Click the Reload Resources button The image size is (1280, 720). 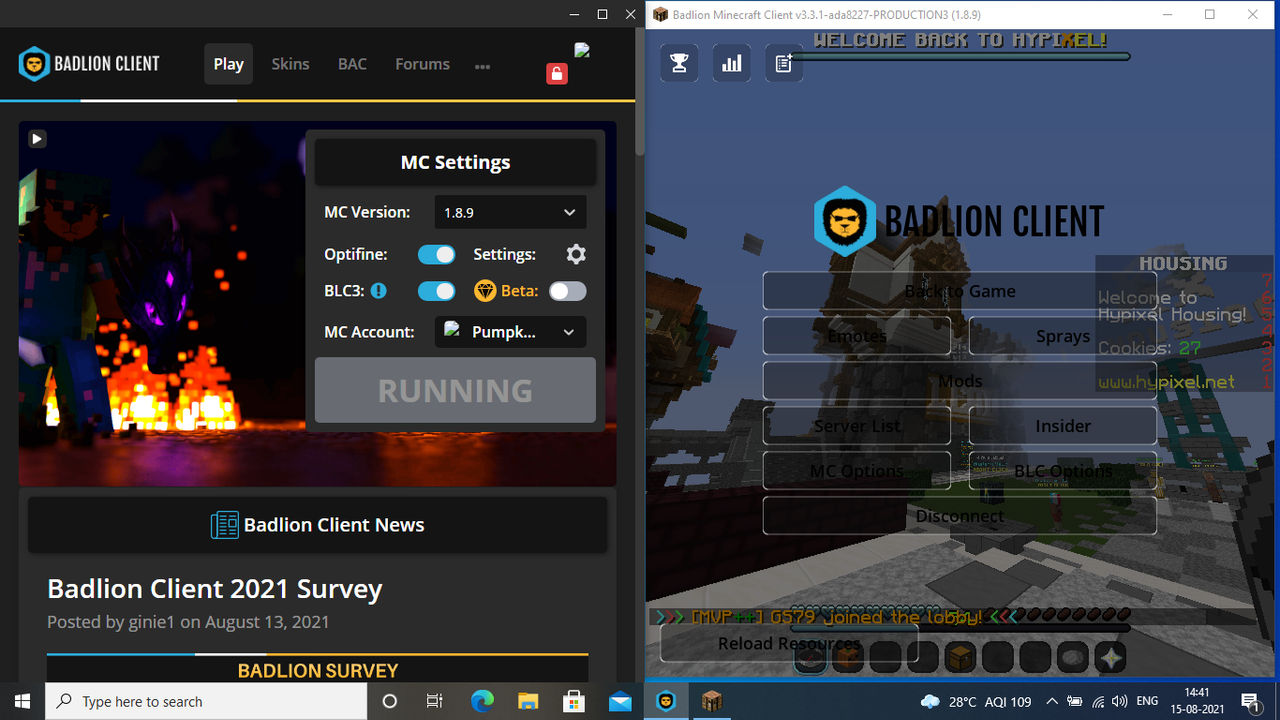click(789, 643)
